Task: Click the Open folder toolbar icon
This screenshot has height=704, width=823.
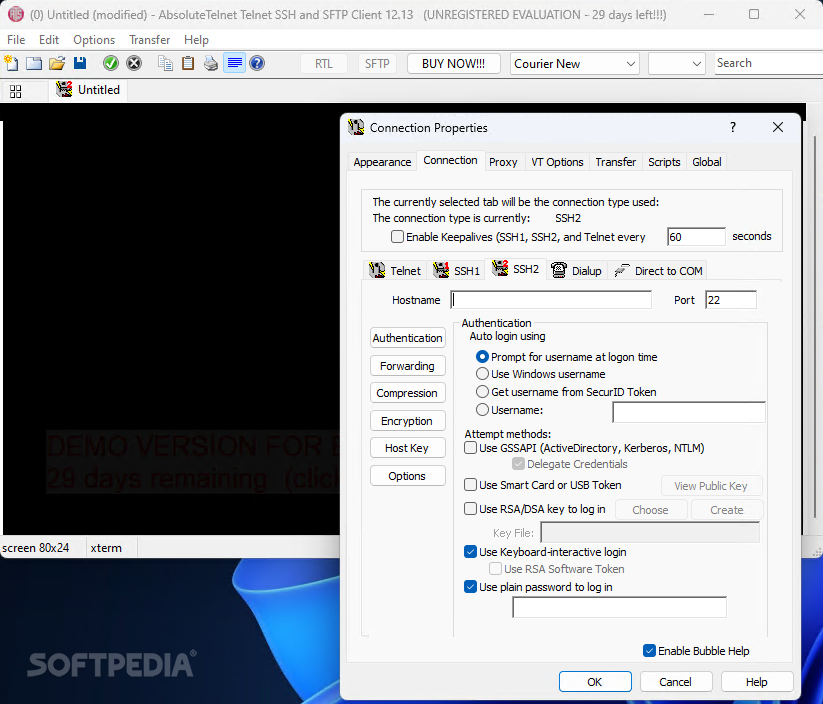Action: [x=57, y=64]
